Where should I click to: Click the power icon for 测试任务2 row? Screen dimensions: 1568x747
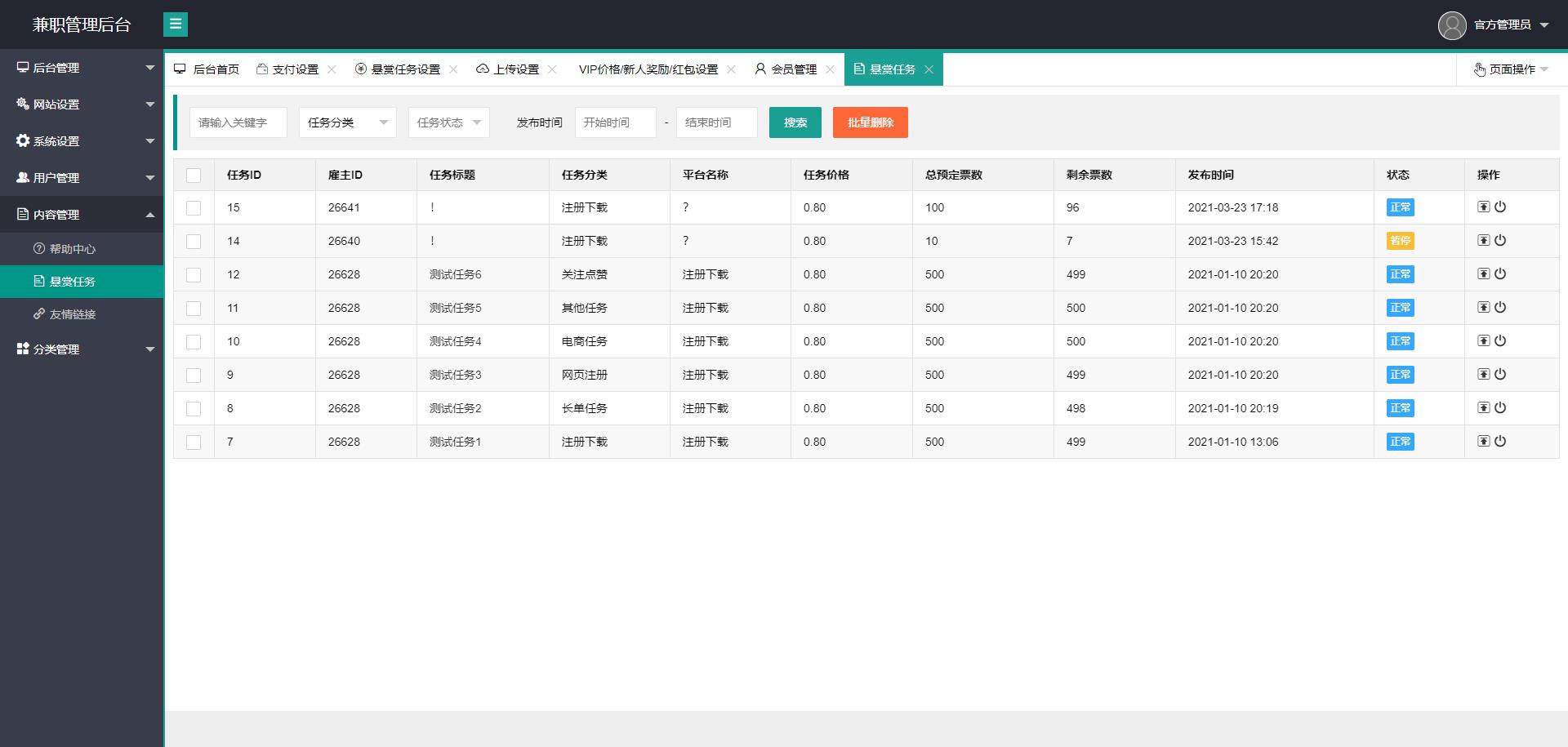tap(1500, 408)
